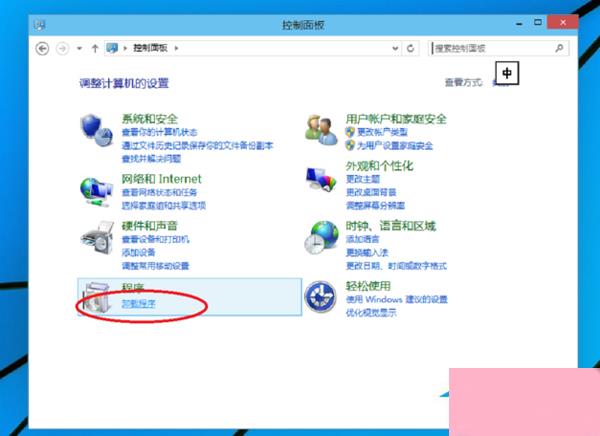600x436 pixels.
Task: Open 选择家庭组和共享选项
Action: [164, 206]
